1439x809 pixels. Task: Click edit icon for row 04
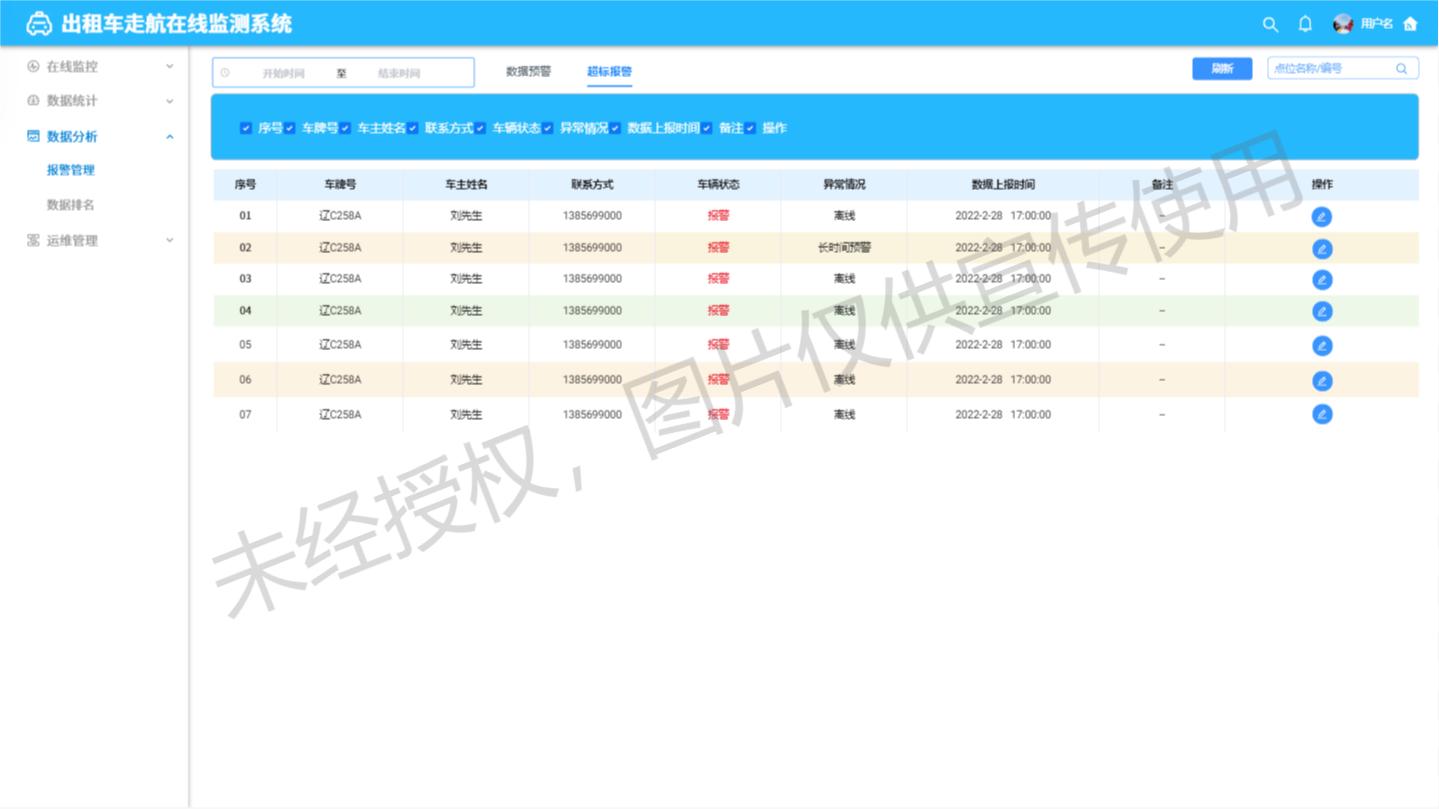[1321, 312]
